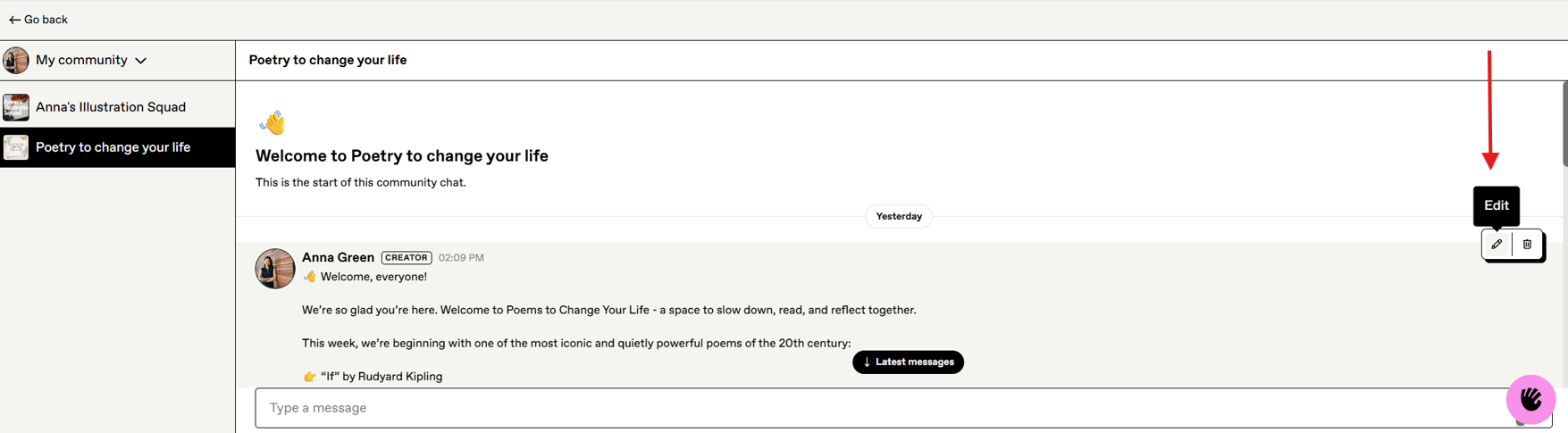This screenshot has height=433, width=1568.
Task: Click the down arrow in Latest messages
Action: click(867, 362)
